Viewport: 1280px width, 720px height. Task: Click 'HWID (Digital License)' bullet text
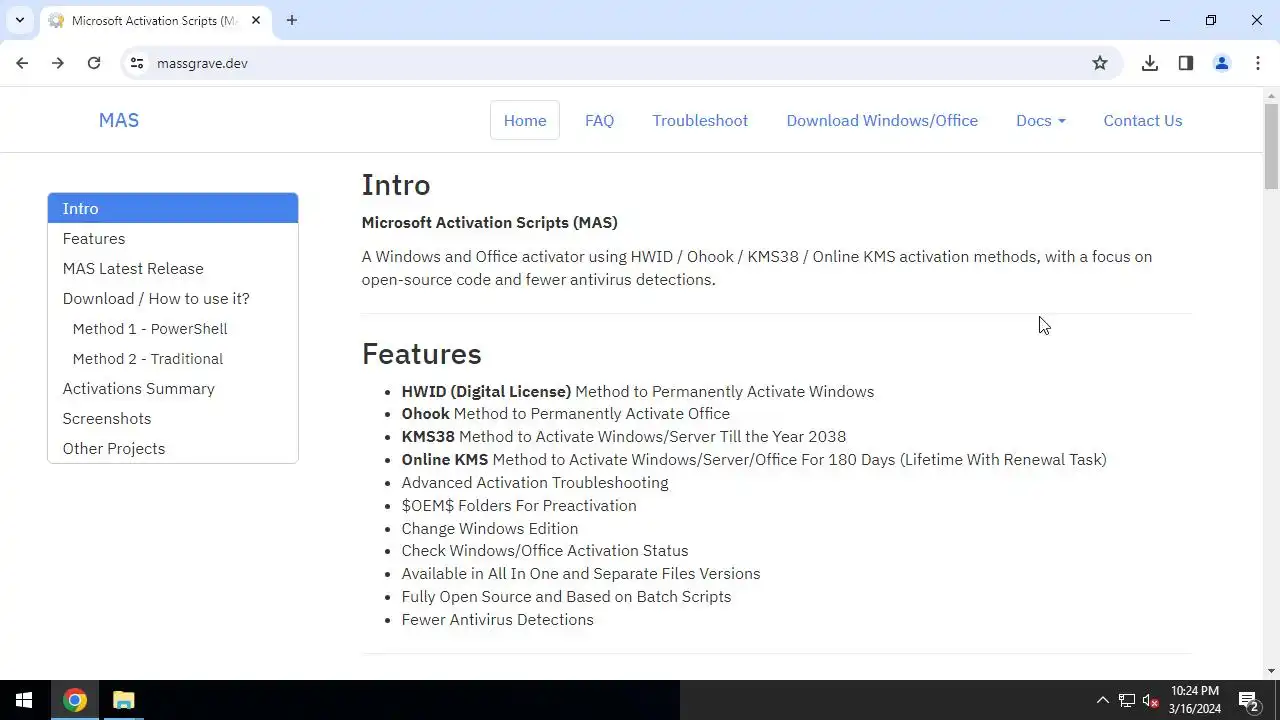[x=486, y=391]
